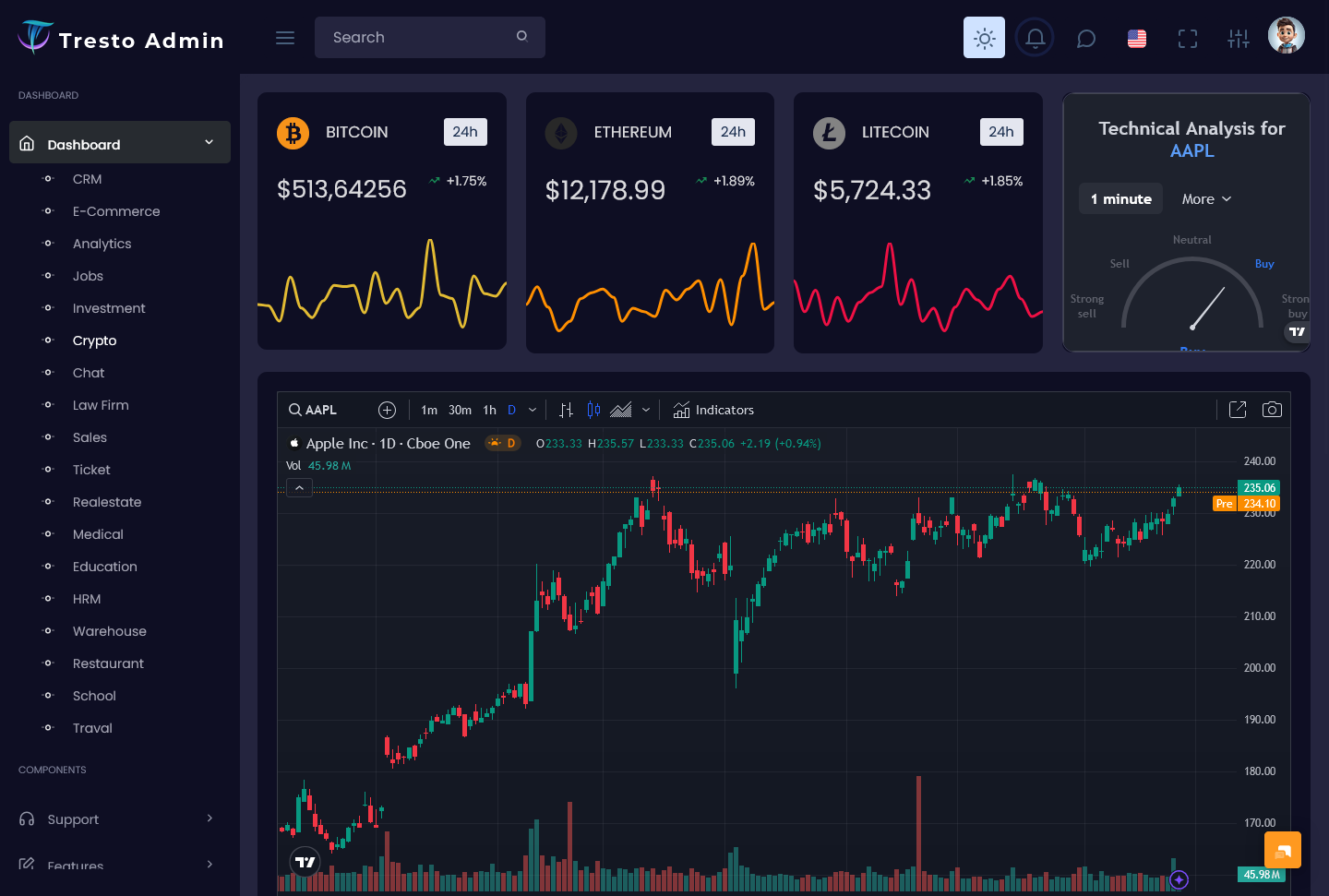The width and height of the screenshot is (1329, 896).
Task: Select 1h chart interval
Action: (489, 410)
